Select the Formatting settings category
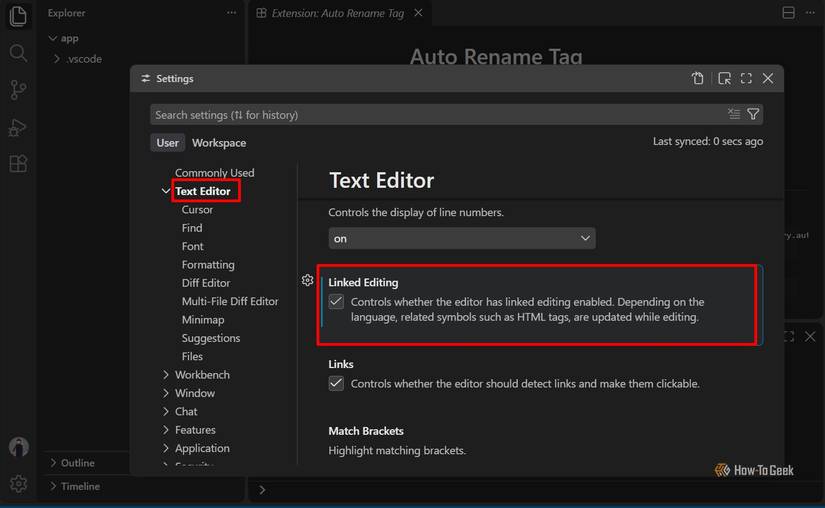This screenshot has width=825, height=508. pyautogui.click(x=208, y=265)
